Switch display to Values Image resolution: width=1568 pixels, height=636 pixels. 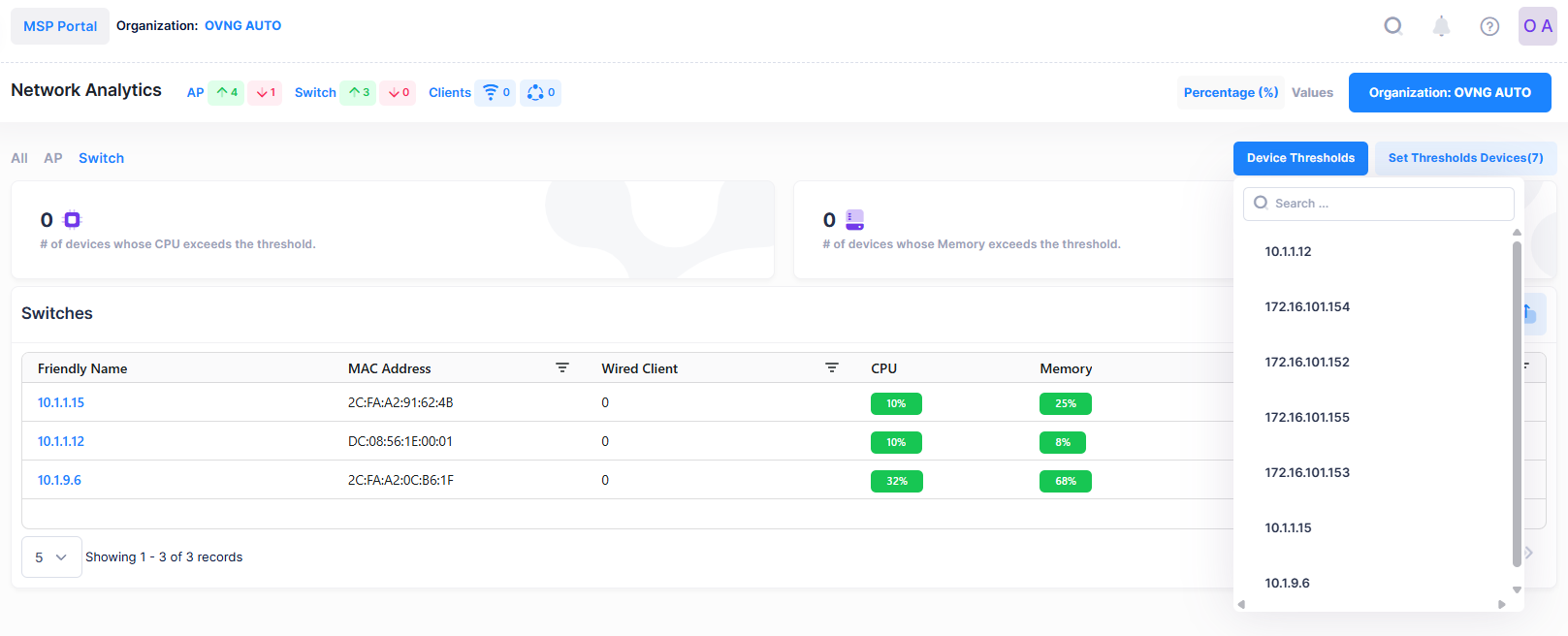(1312, 92)
